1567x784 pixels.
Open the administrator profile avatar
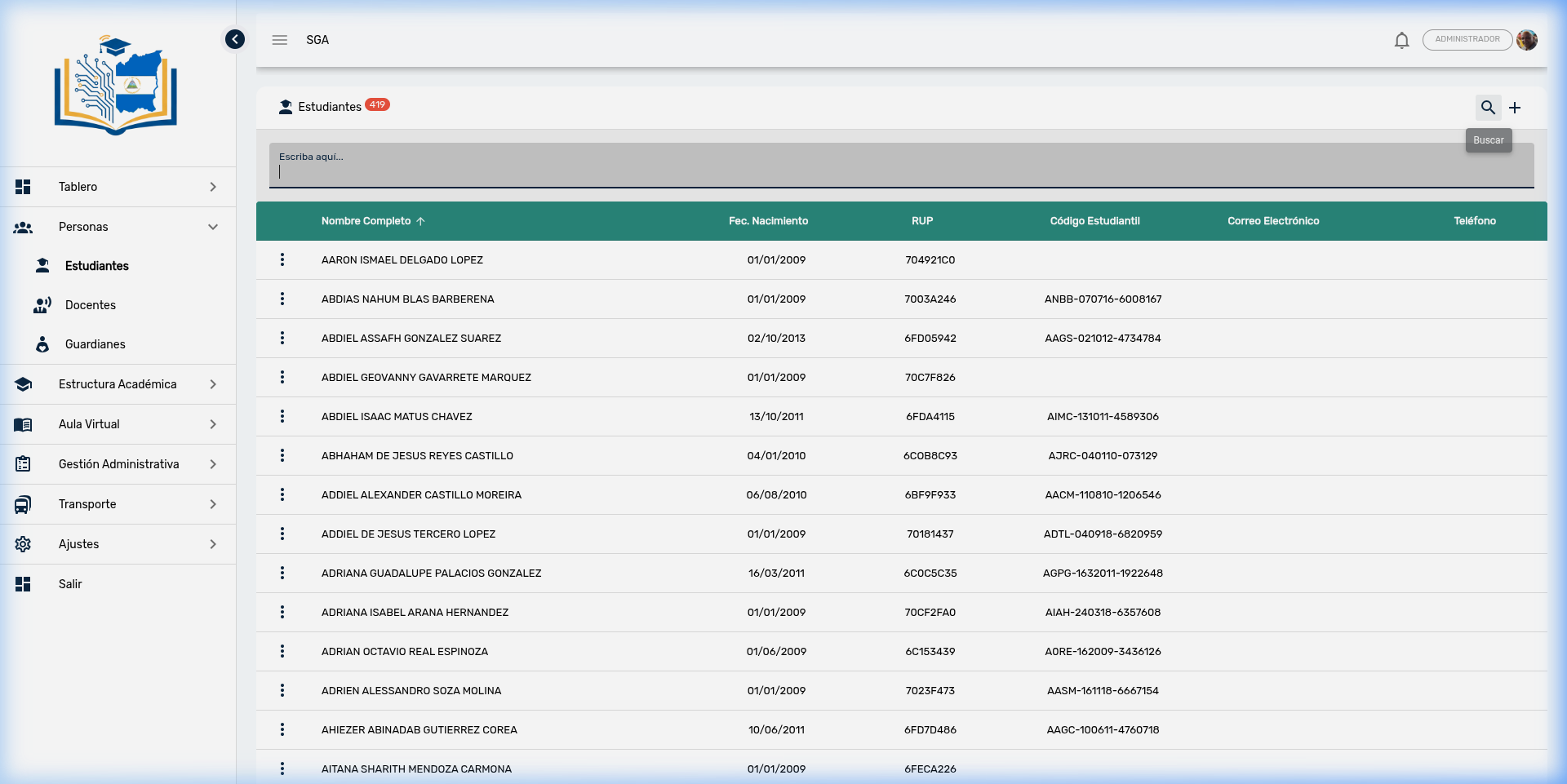(x=1527, y=40)
